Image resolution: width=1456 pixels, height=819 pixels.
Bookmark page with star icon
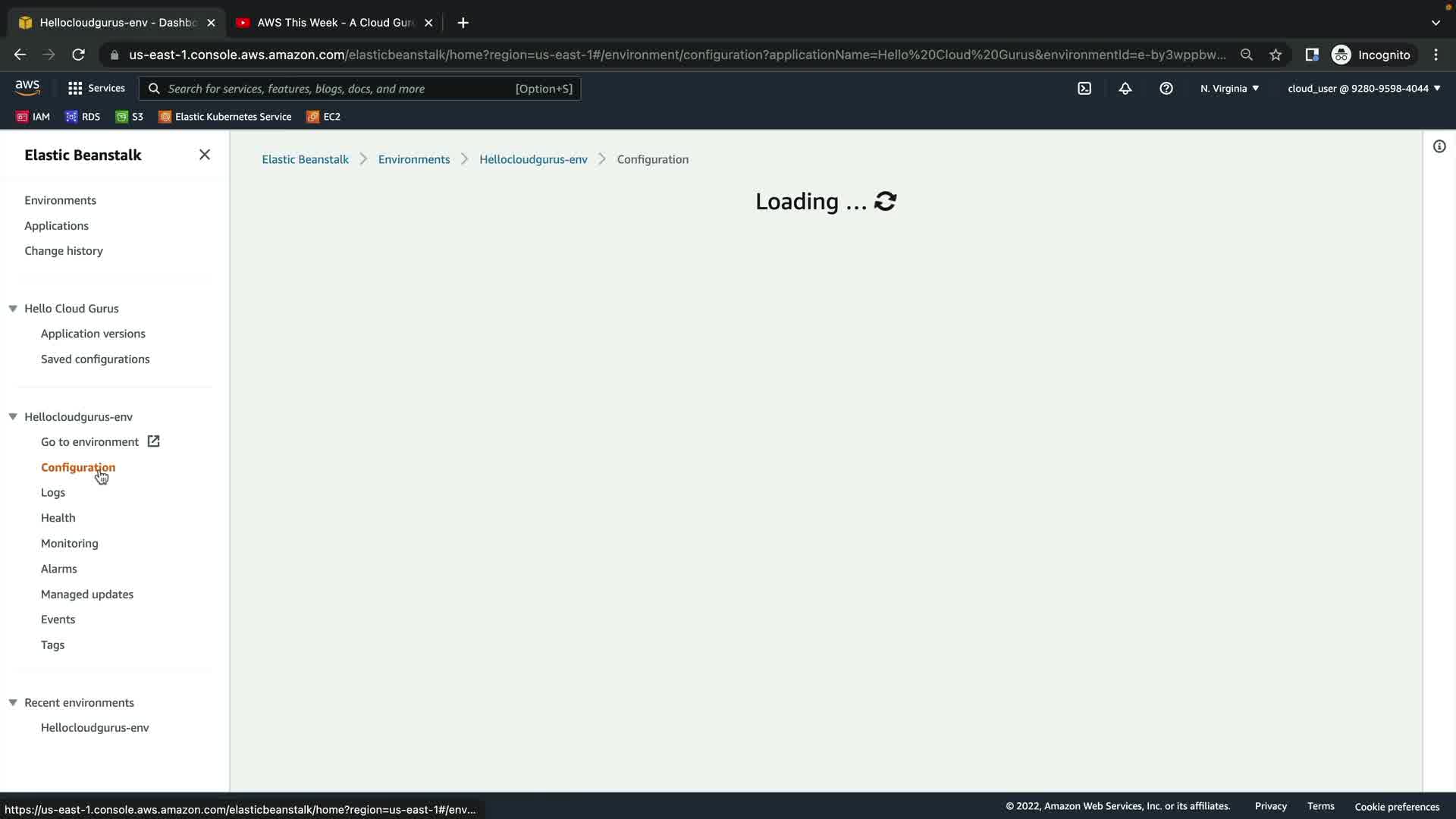[x=1276, y=55]
